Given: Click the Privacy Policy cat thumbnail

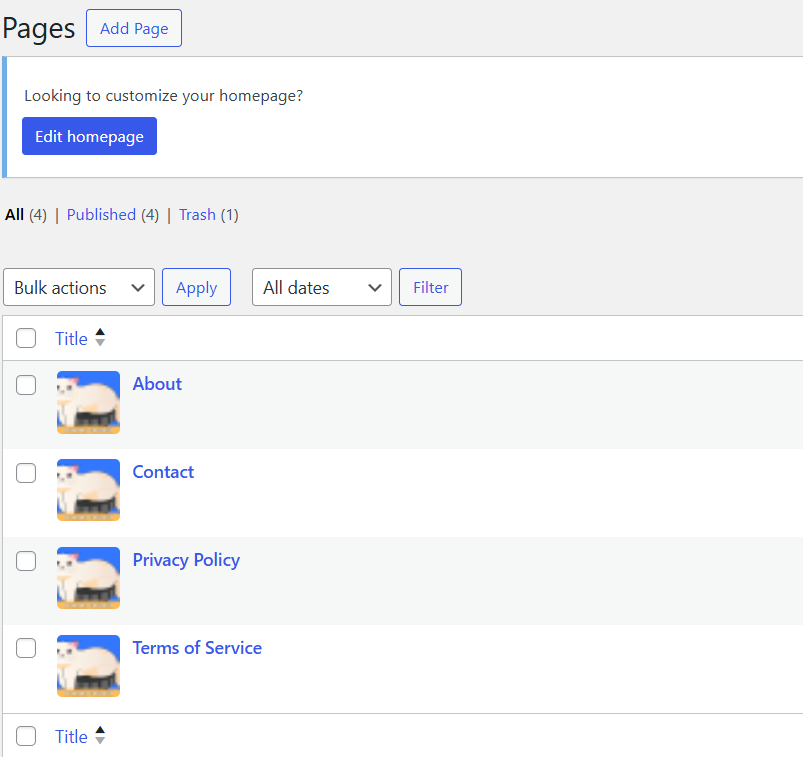Looking at the screenshot, I should pos(89,578).
